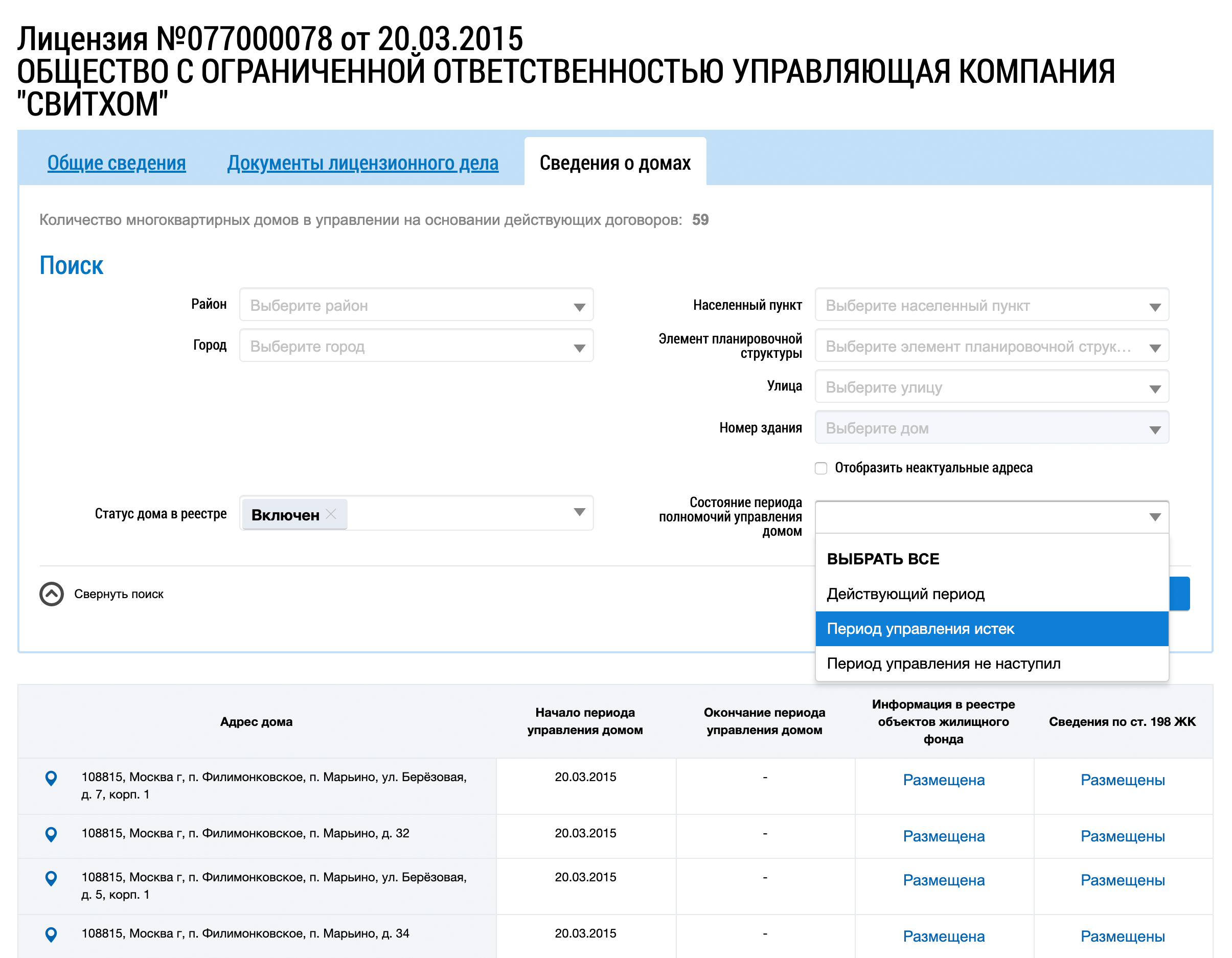This screenshot has height=958, width=1232.
Task: Click date 20.03.2015 in Марьино д. 32 row
Action: coord(585,833)
